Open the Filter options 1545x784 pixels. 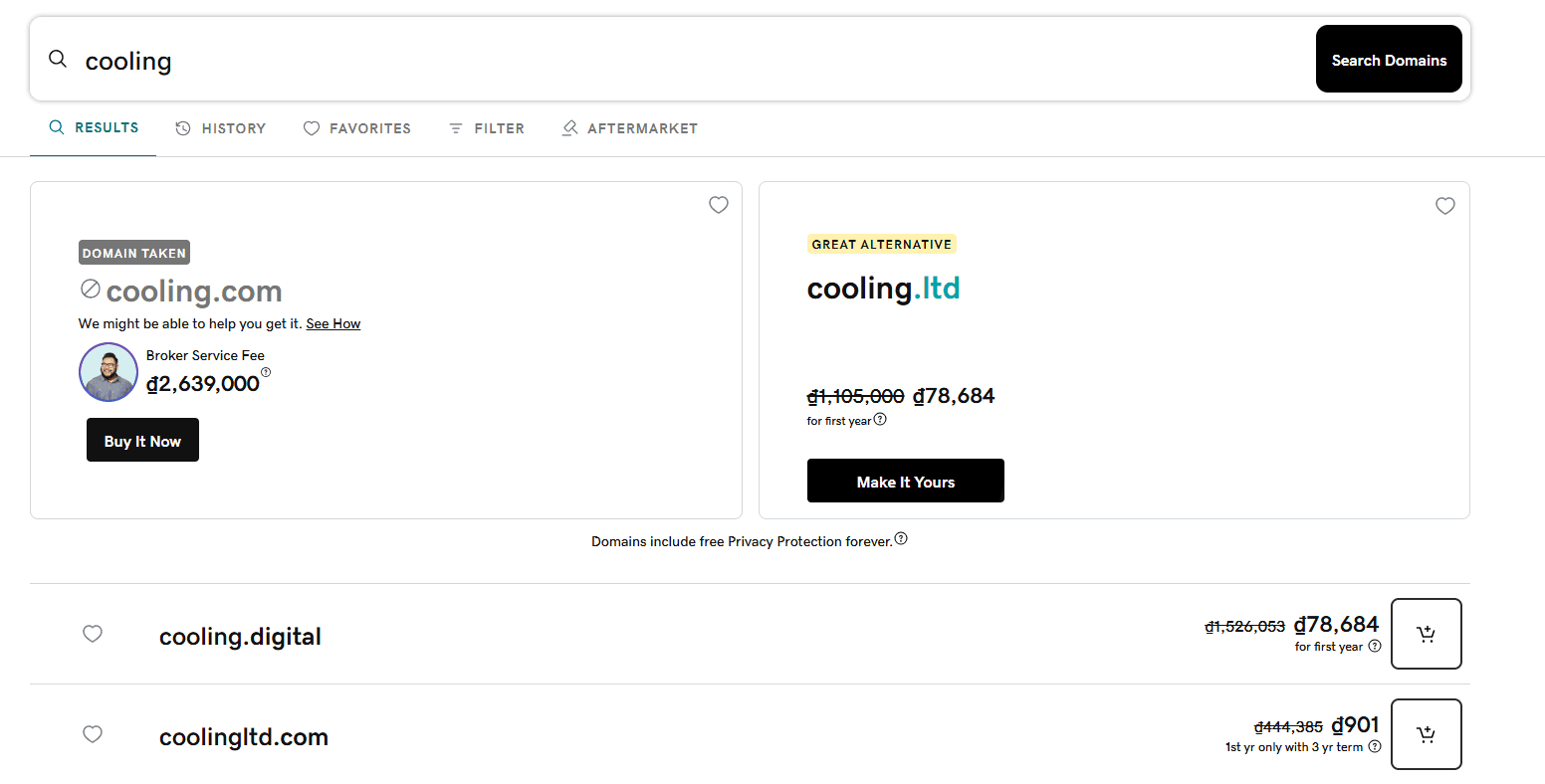(x=487, y=128)
